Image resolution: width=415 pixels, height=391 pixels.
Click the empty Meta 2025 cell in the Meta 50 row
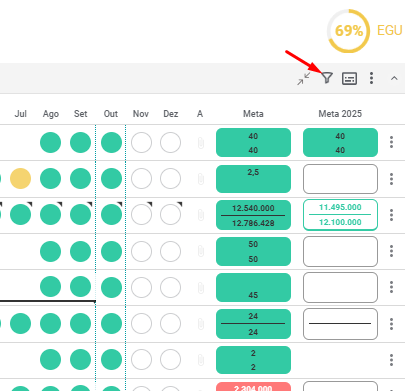click(340, 251)
